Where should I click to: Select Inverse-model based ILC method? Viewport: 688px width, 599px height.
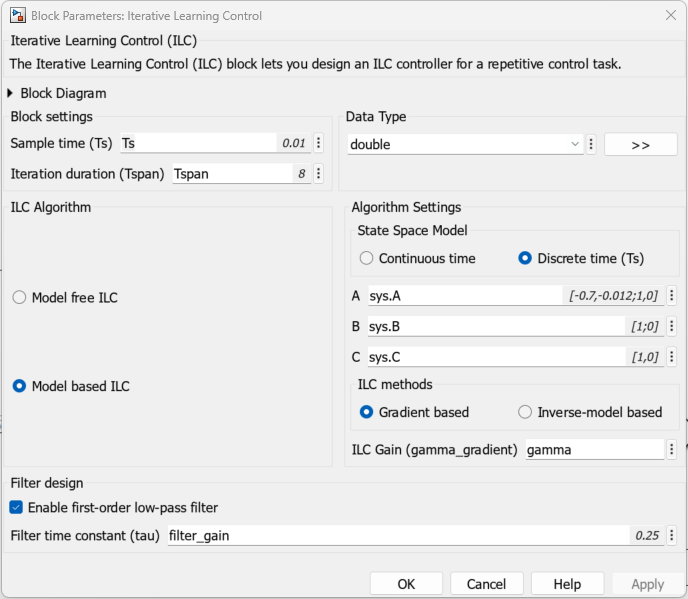525,412
